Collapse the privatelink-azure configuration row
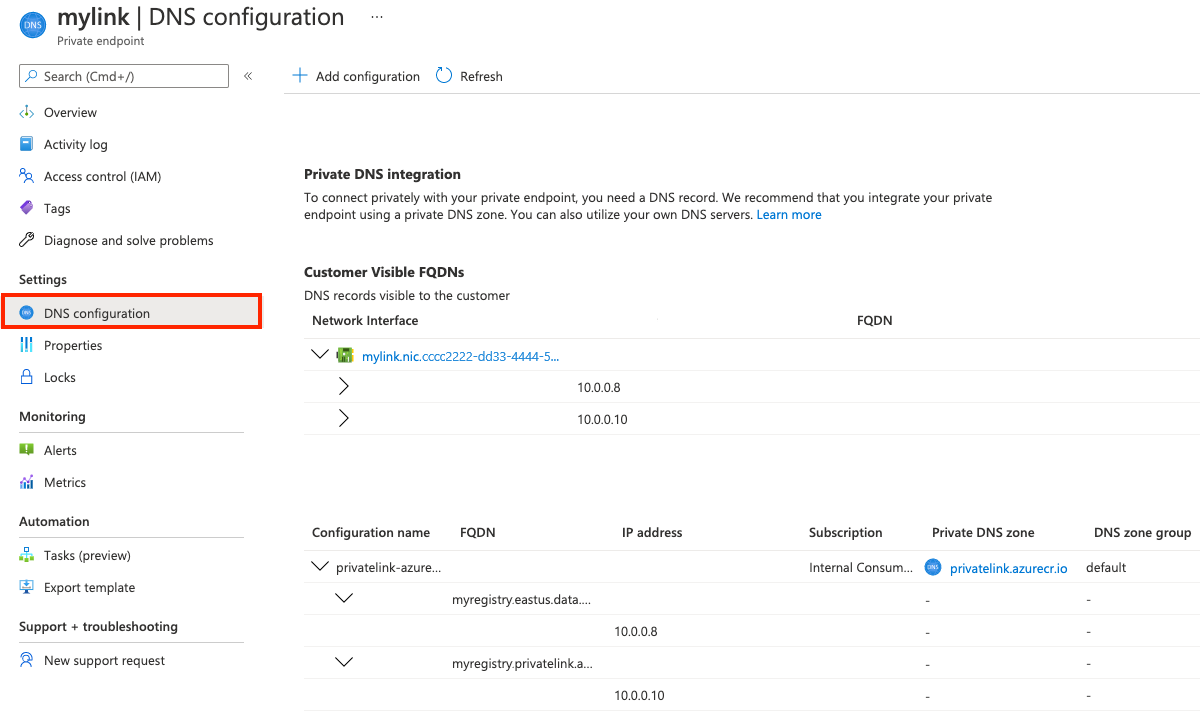This screenshot has height=717, width=1200. (320, 566)
